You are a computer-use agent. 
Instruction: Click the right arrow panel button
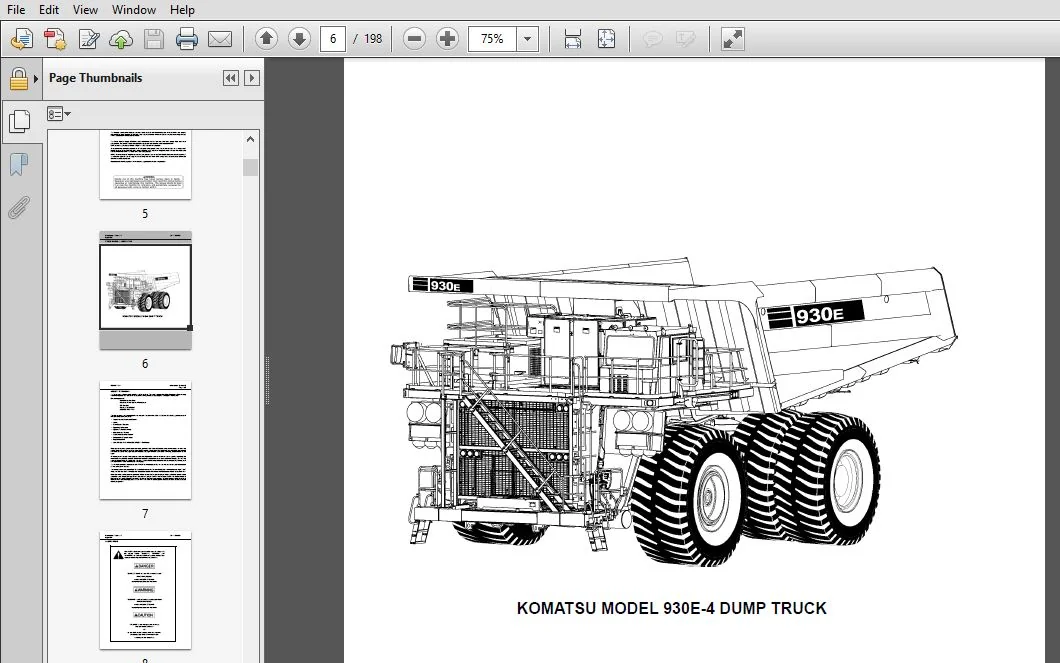point(251,78)
